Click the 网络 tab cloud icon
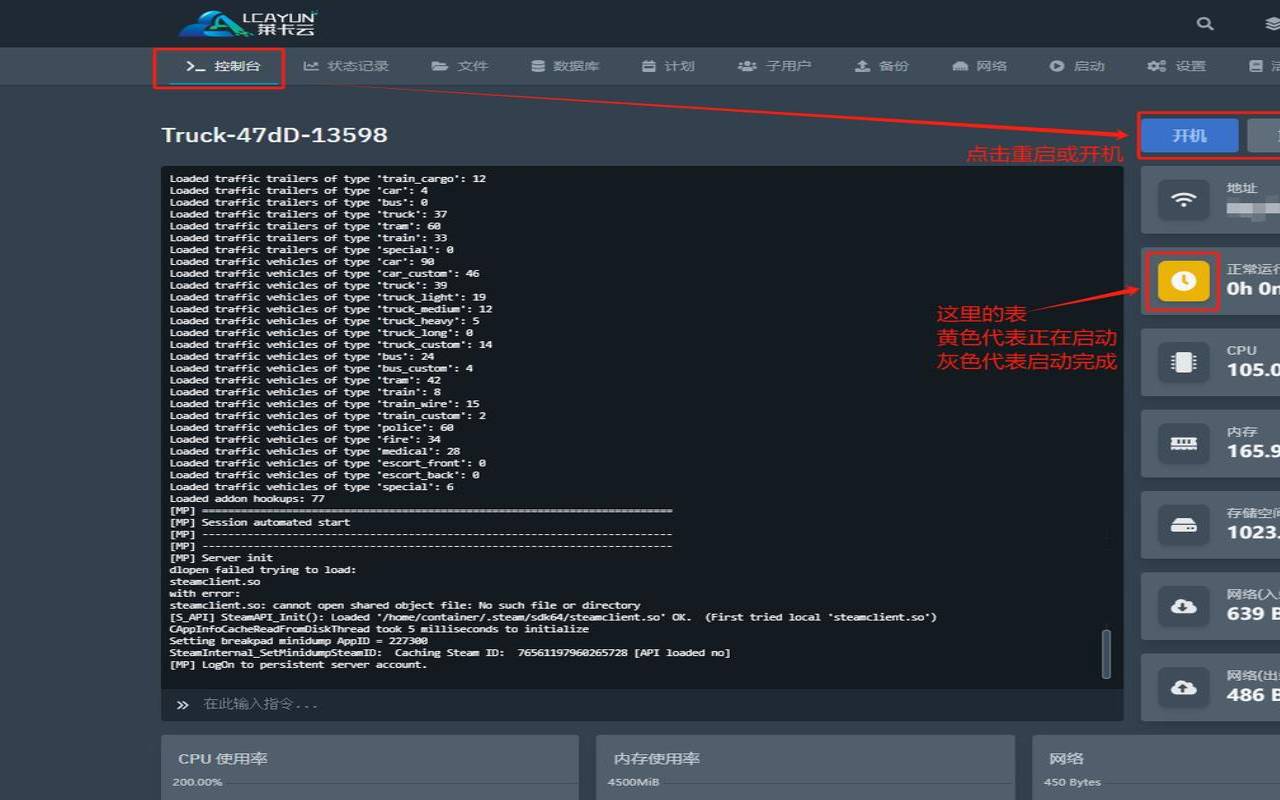1280x800 pixels. click(960, 66)
